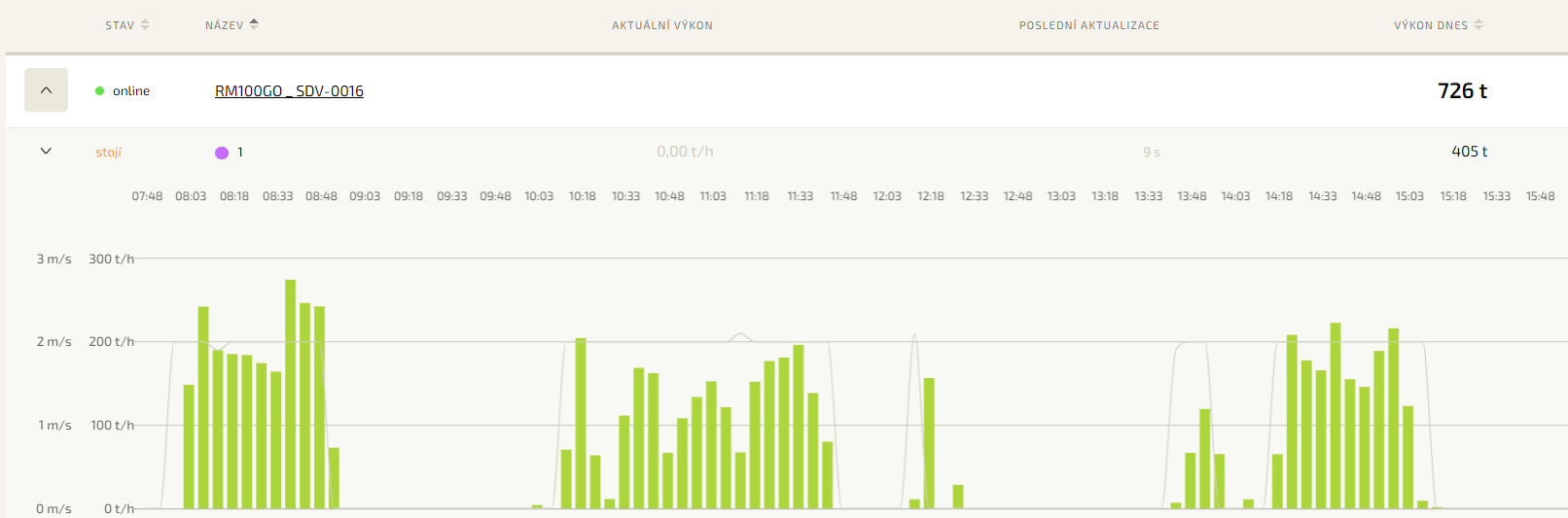Screen dimensions: 1568x518
Task: Click the tall green bar below 10:18
Action: [581, 423]
